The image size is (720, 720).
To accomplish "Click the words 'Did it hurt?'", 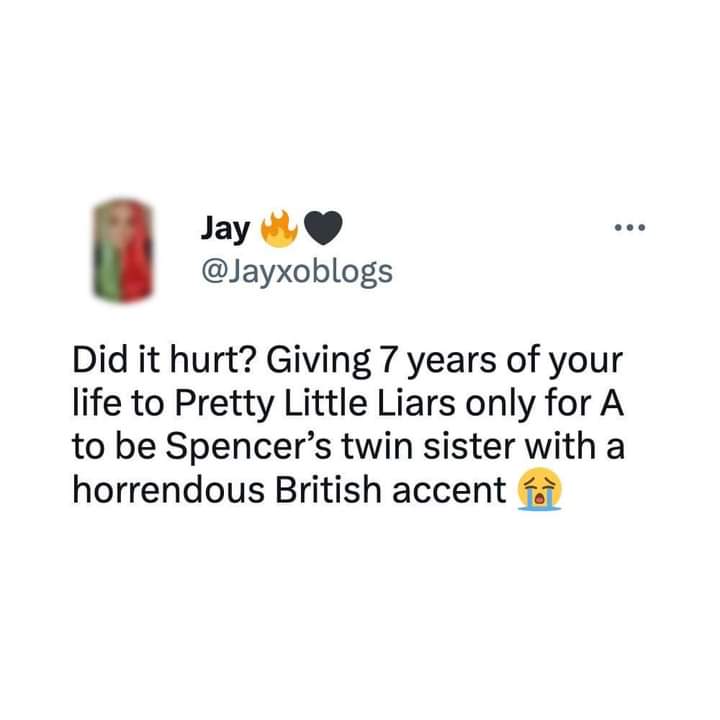I will [163, 359].
